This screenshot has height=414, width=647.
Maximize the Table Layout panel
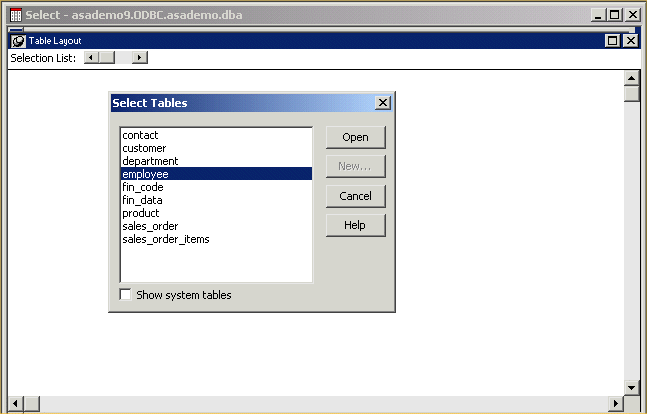pos(612,40)
